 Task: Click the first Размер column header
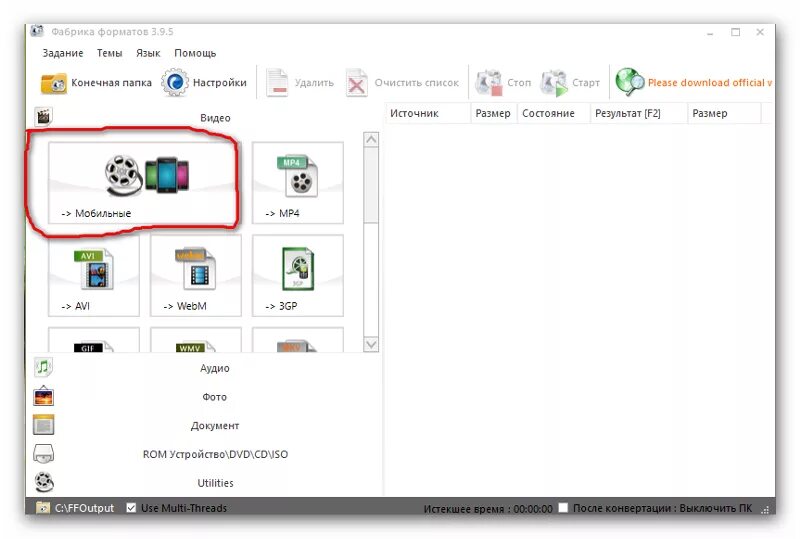tap(494, 113)
